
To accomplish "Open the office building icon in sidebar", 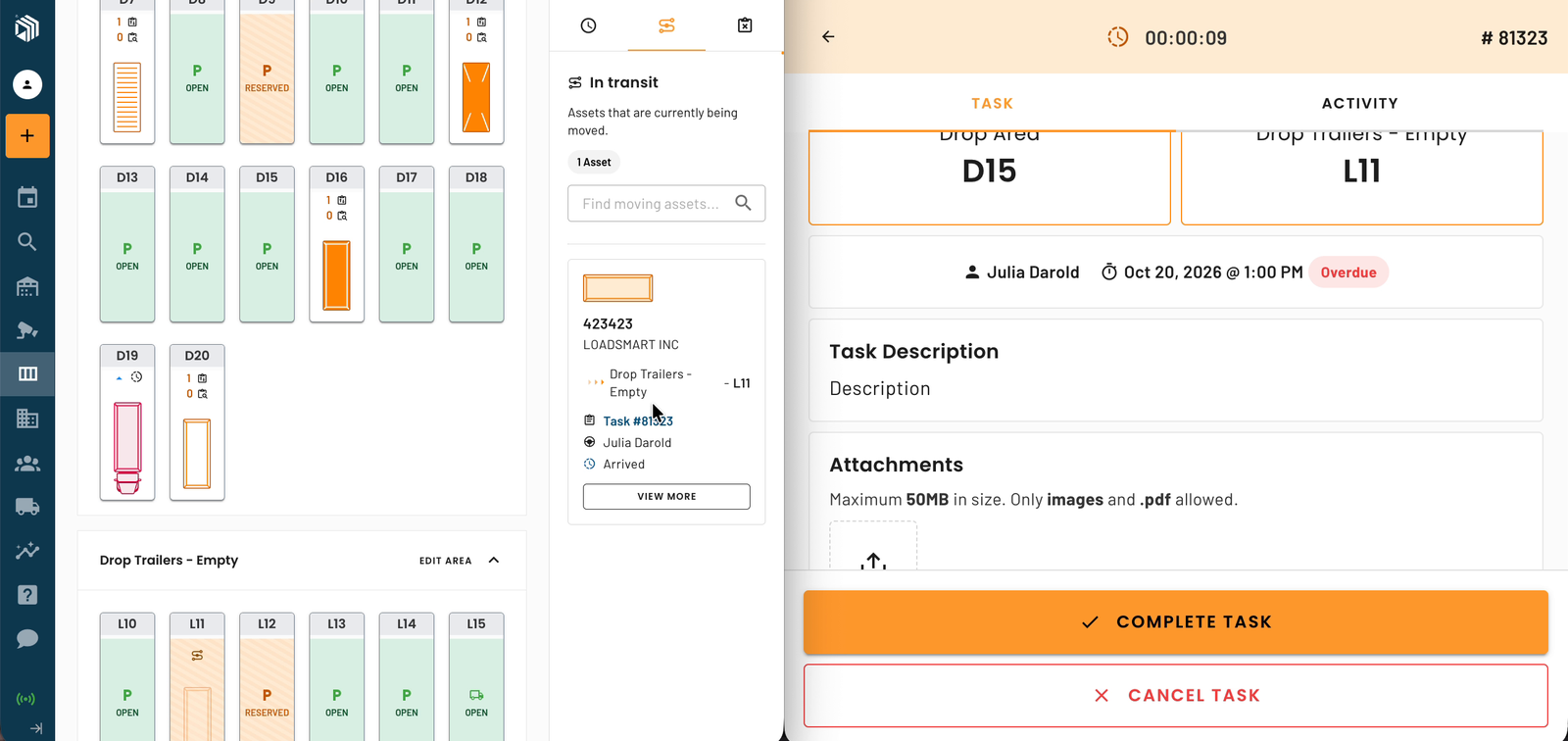I will 27,419.
